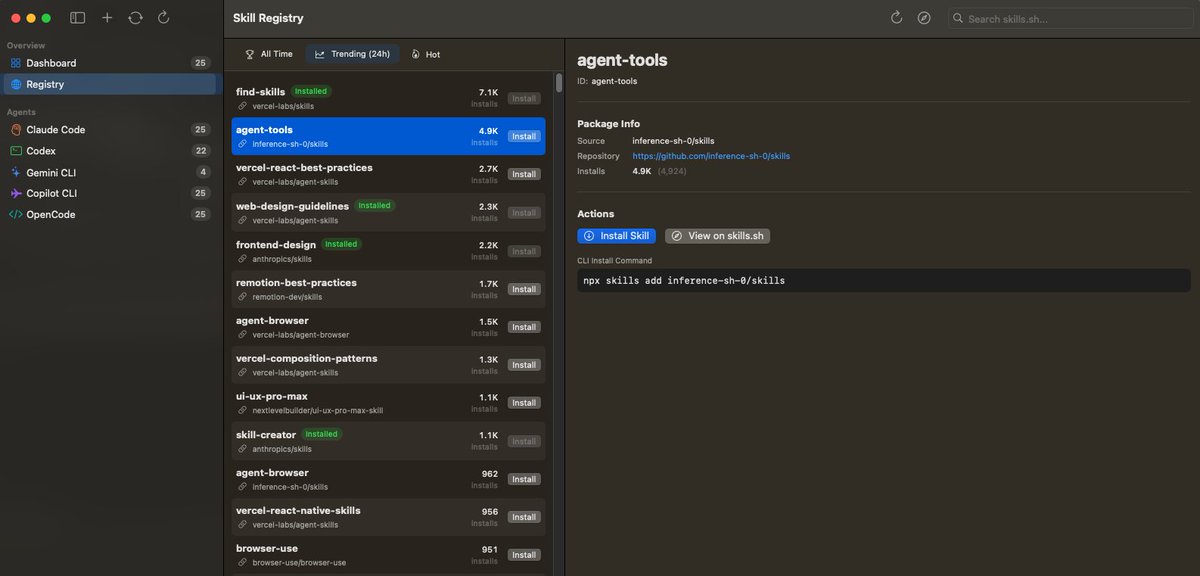Select Gemini CLI agent in sidebar
Image resolution: width=1200 pixels, height=576 pixels.
click(x=109, y=172)
